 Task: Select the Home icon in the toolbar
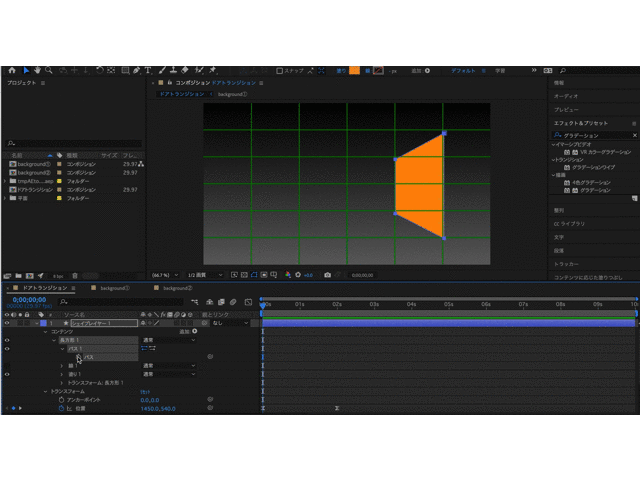(x=11, y=71)
